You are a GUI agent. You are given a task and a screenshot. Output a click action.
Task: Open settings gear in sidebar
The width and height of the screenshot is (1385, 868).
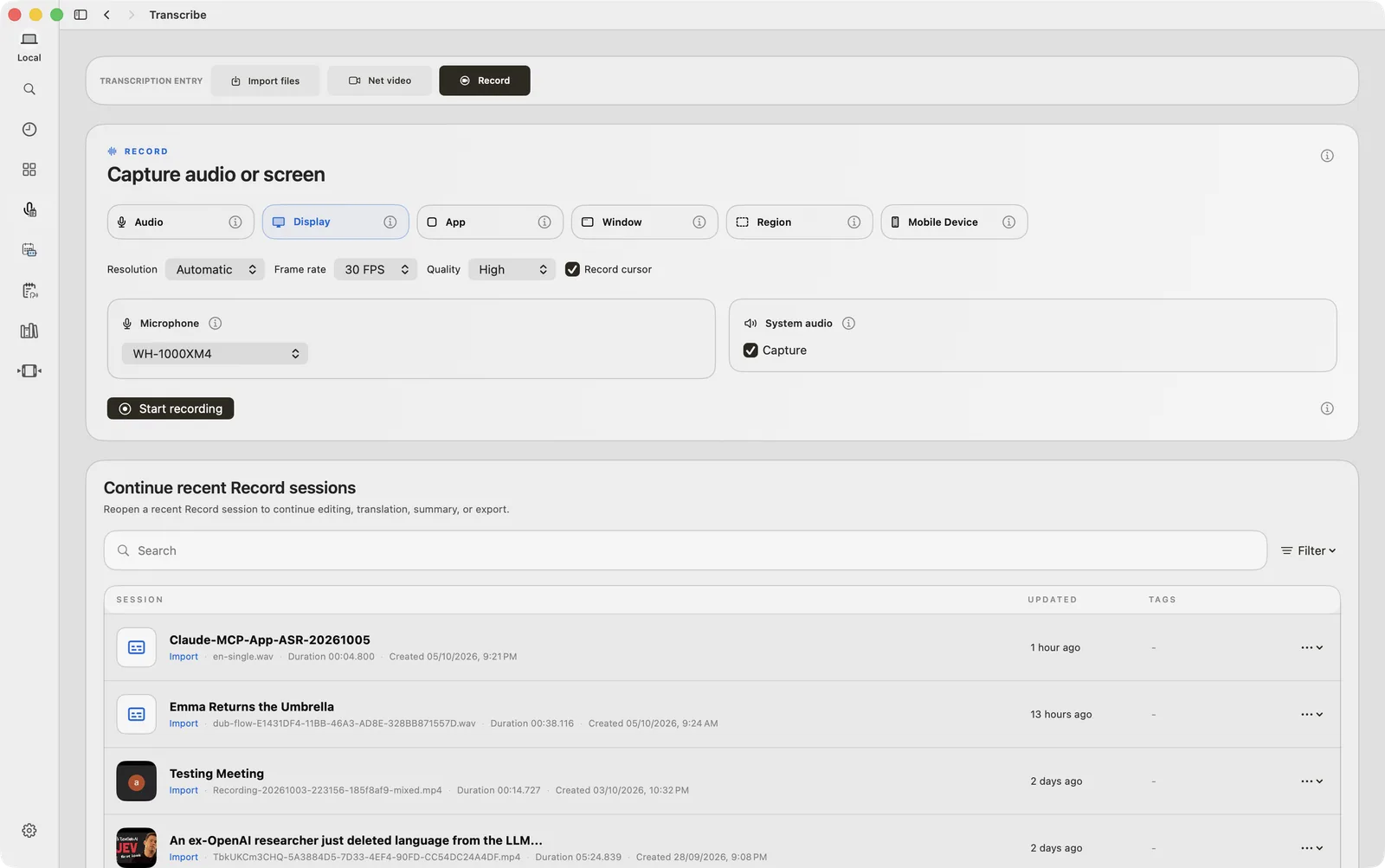point(29,831)
